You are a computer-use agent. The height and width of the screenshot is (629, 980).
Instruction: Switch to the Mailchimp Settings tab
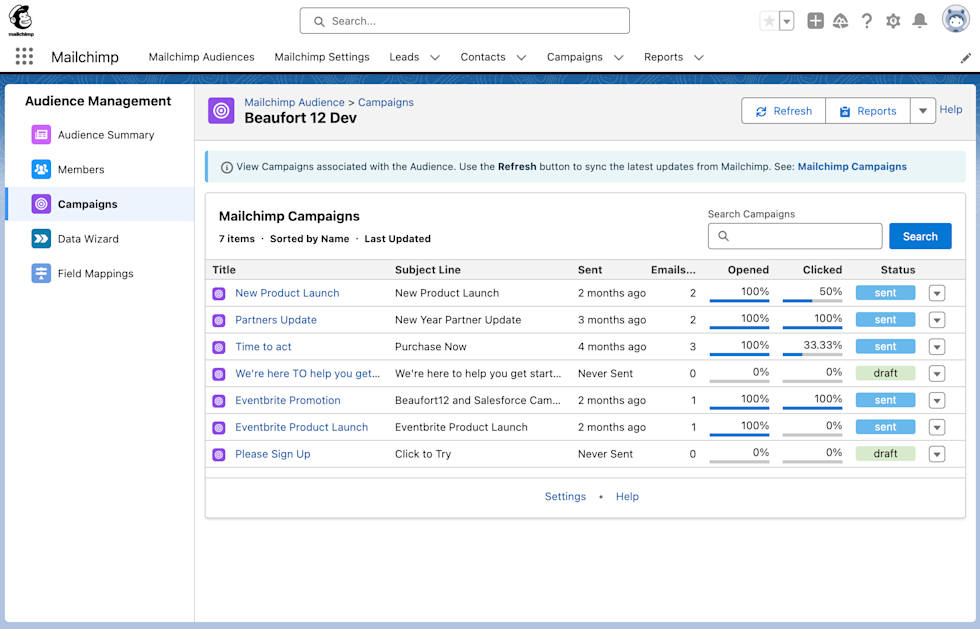322,57
